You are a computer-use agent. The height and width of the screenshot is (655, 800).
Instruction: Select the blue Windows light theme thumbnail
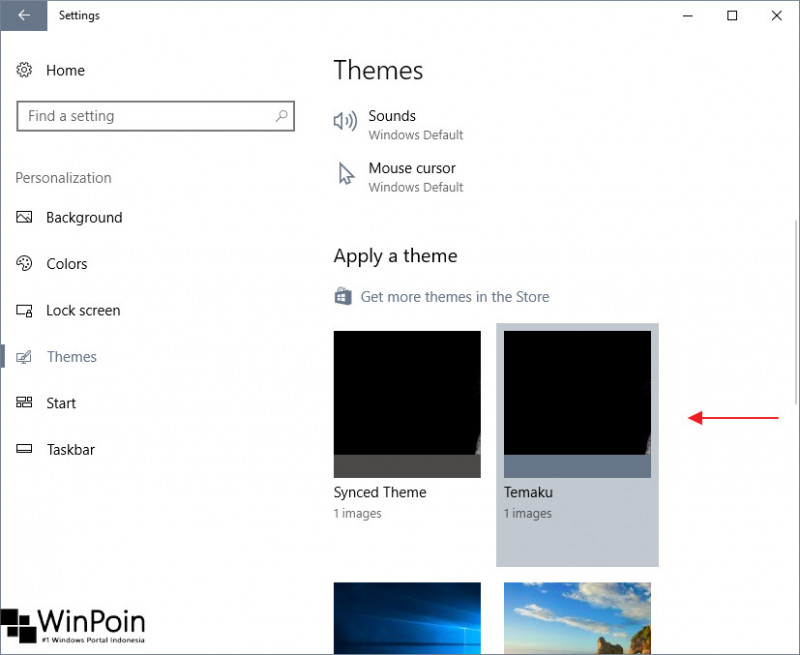click(x=407, y=618)
